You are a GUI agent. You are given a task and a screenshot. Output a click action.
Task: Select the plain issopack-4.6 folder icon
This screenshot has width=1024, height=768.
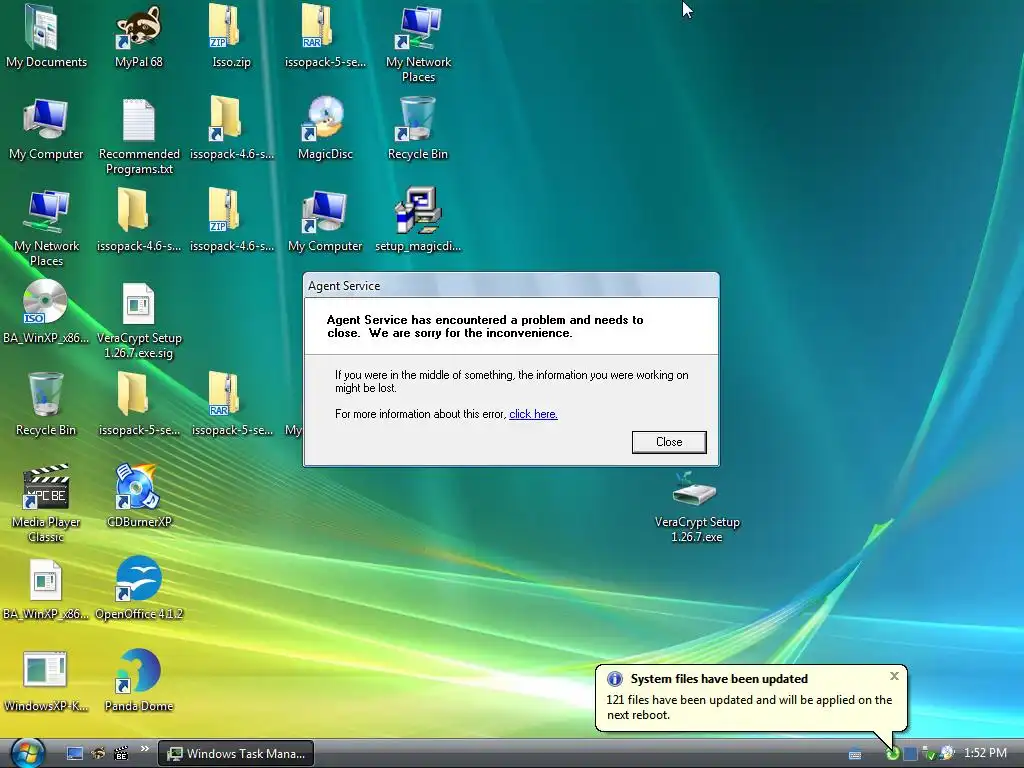pos(138,220)
